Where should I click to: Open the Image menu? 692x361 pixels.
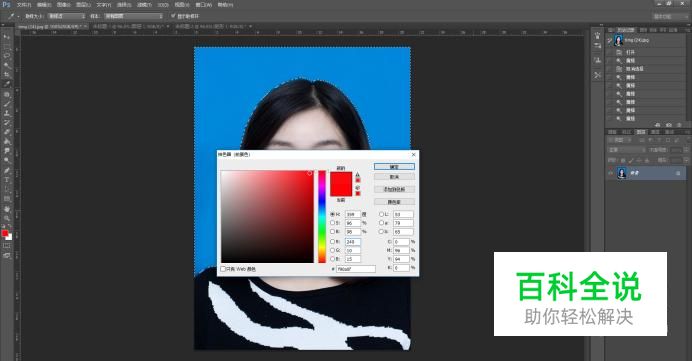64,5
